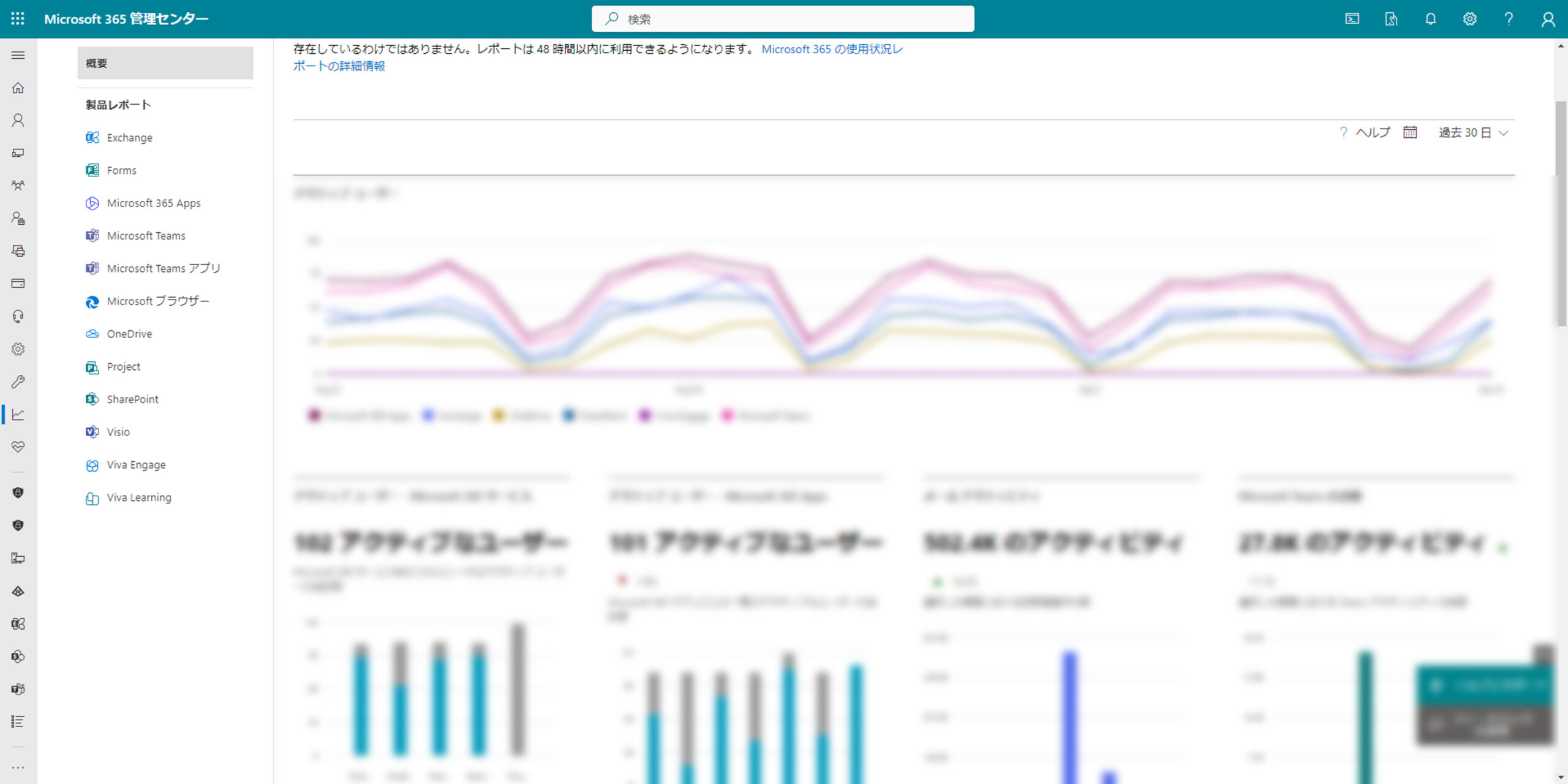Screen dimensions: 1568x784
Task: Open Security admin center shield icon
Action: click(x=18, y=492)
